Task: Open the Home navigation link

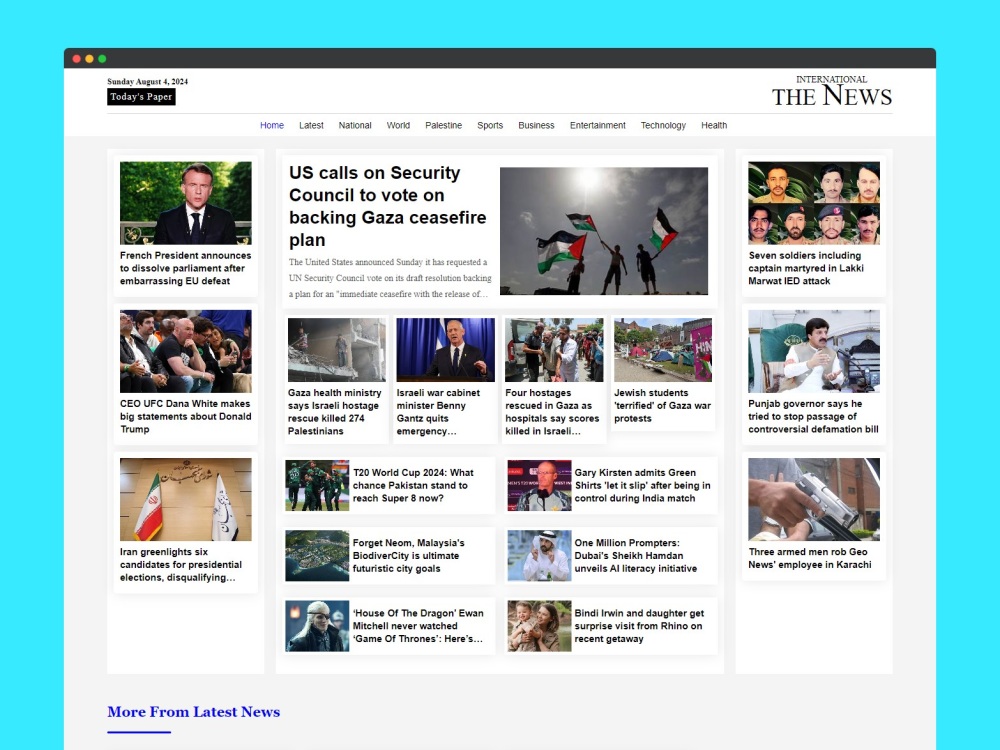Action: pyautogui.click(x=272, y=126)
